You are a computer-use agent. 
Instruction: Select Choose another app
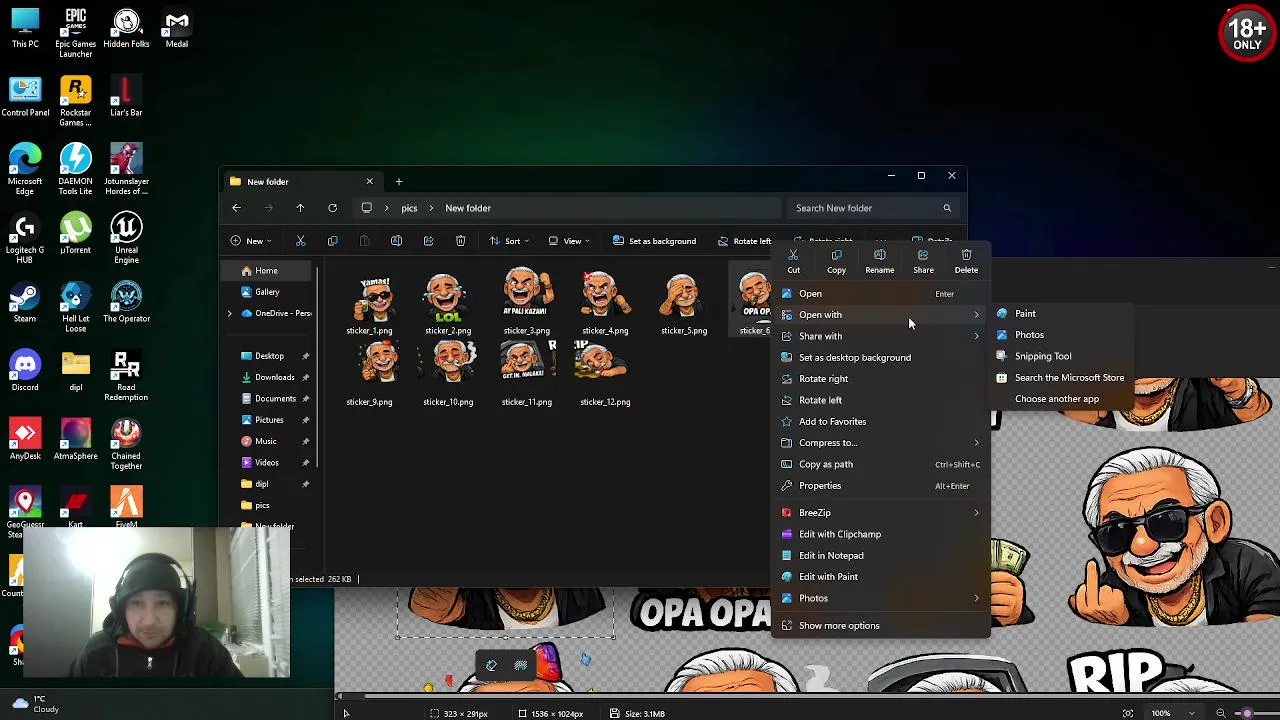1062,399
